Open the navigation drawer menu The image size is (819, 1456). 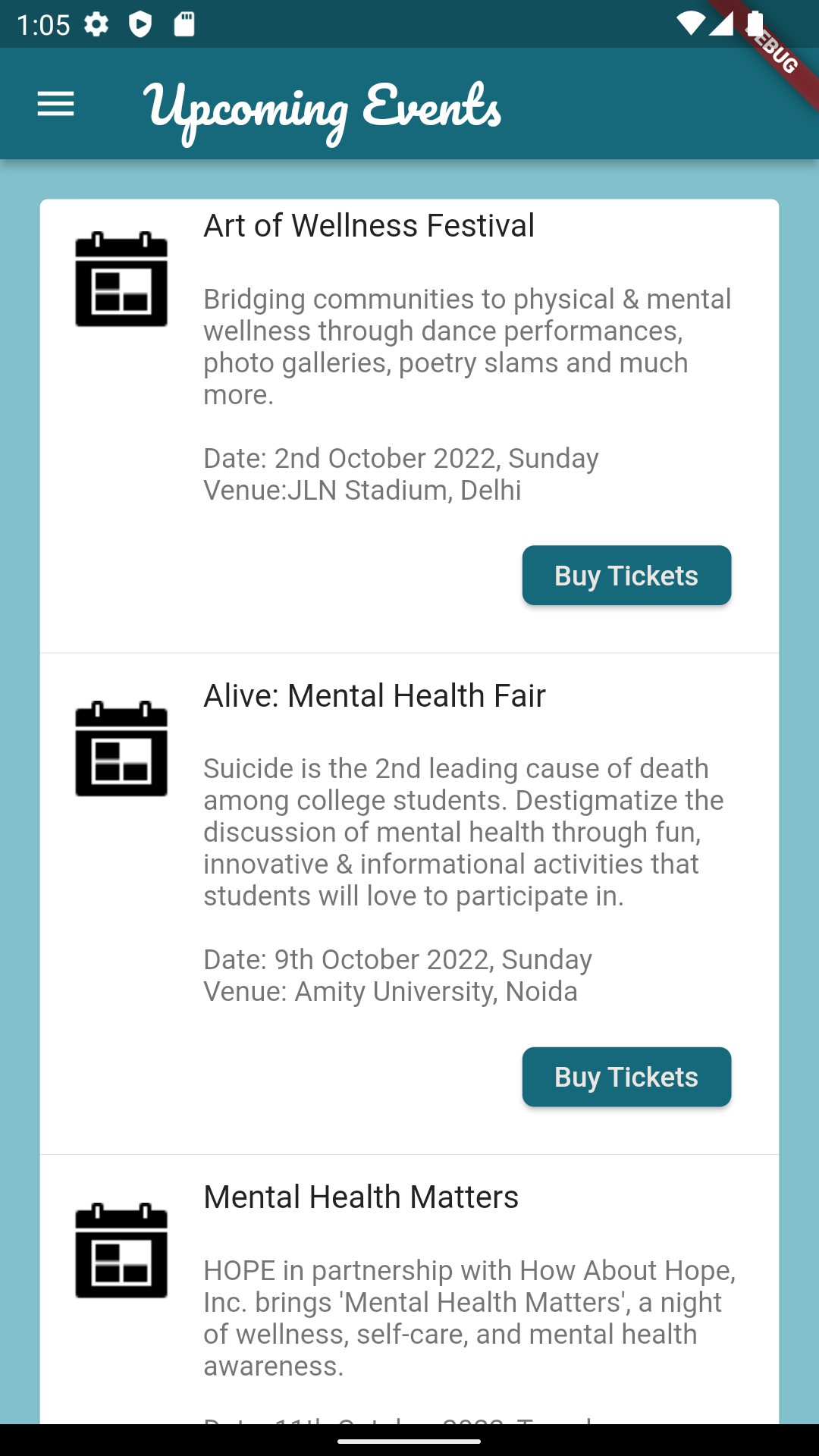pyautogui.click(x=55, y=103)
